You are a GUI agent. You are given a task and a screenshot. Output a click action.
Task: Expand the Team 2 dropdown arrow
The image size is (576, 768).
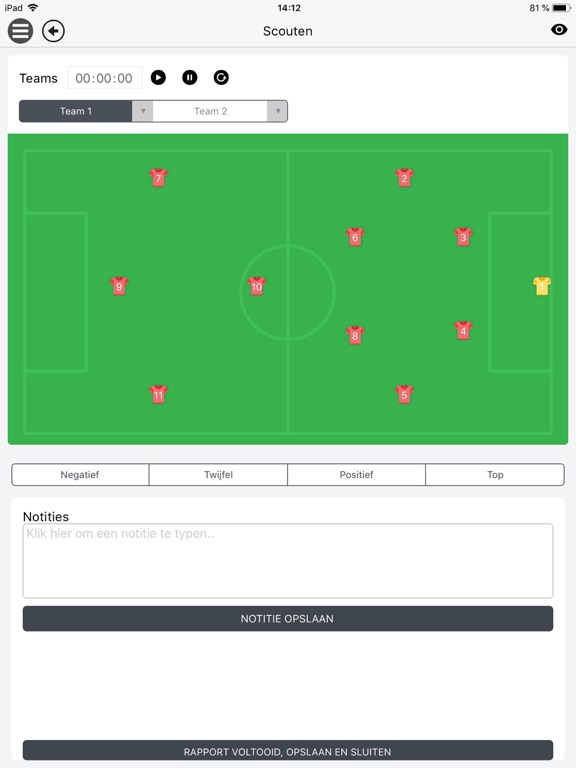[x=277, y=111]
